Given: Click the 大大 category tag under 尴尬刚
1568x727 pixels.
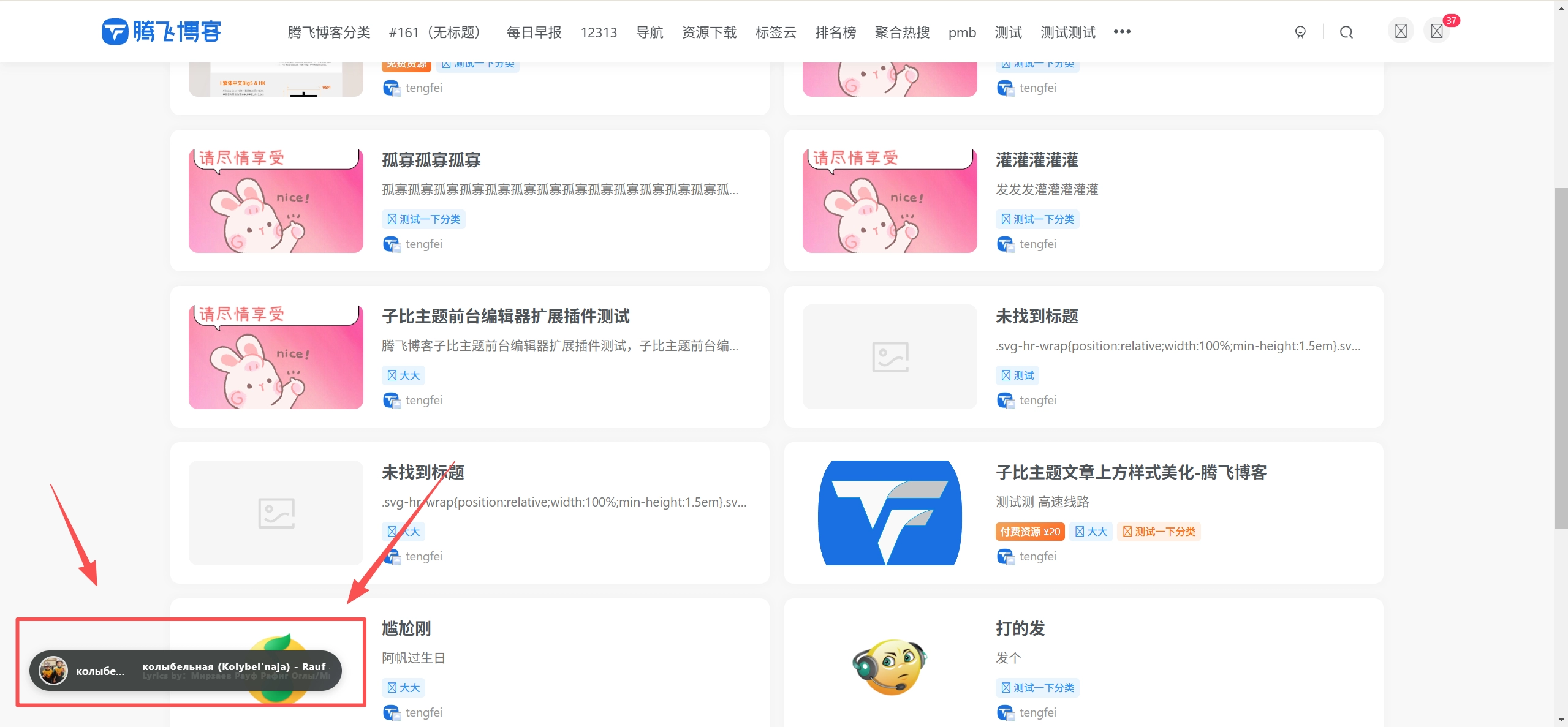Looking at the screenshot, I should tap(403, 687).
